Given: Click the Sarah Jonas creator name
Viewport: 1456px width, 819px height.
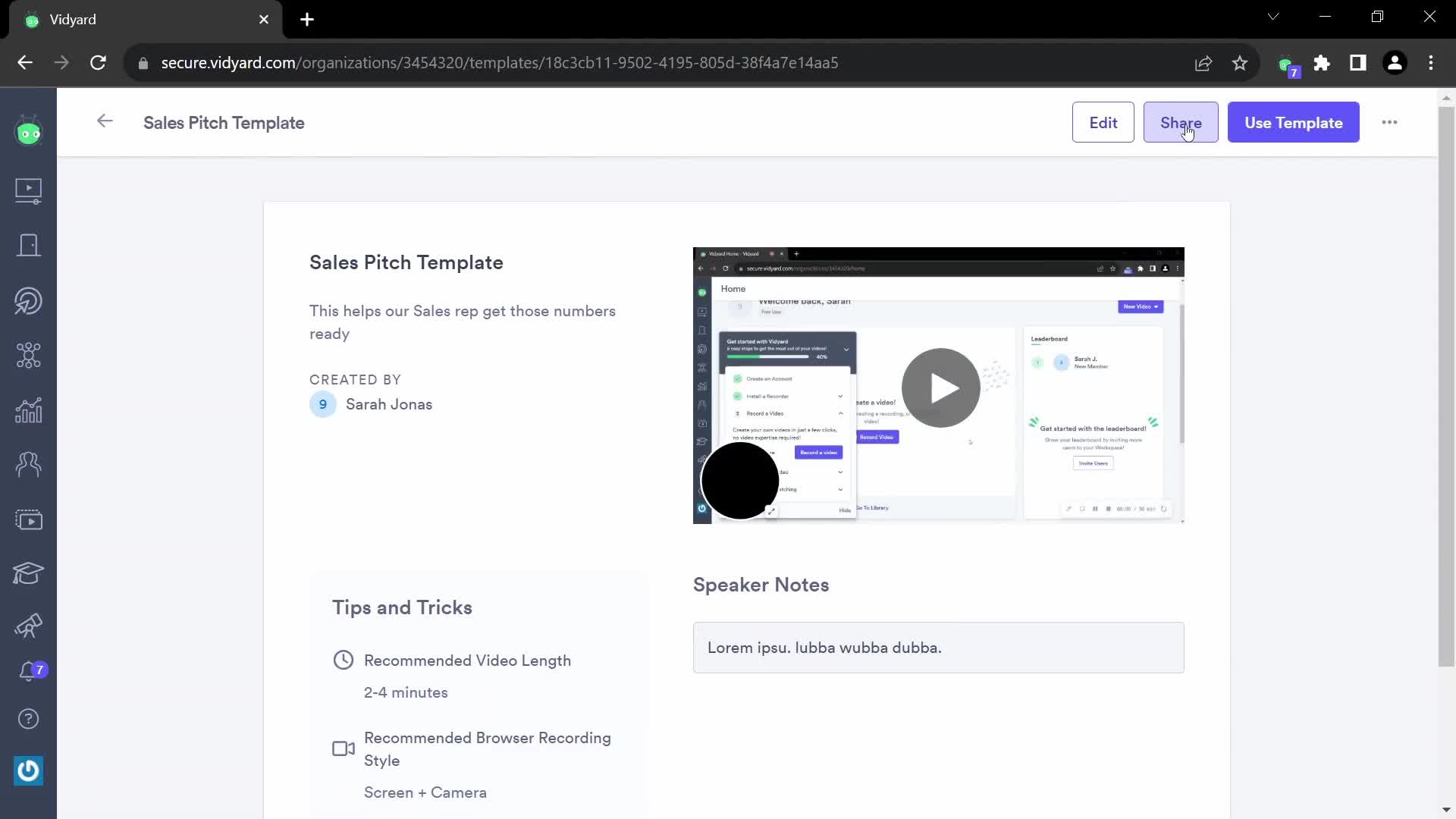Looking at the screenshot, I should tap(389, 404).
